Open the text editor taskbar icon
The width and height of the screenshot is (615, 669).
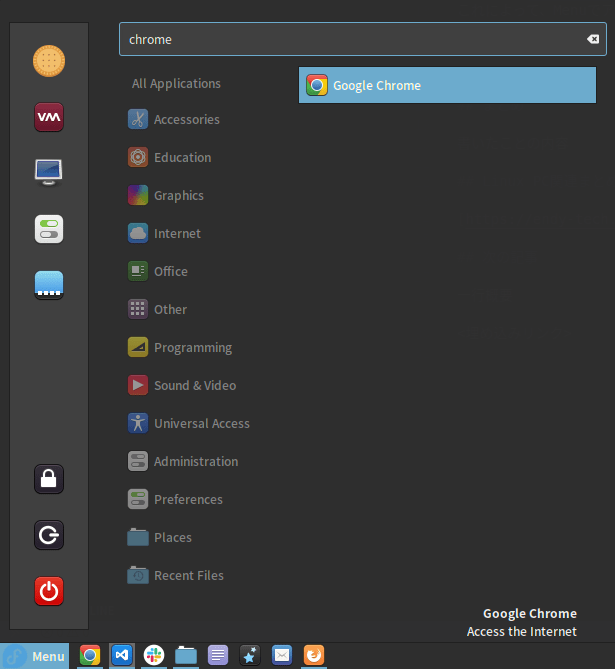coord(218,655)
